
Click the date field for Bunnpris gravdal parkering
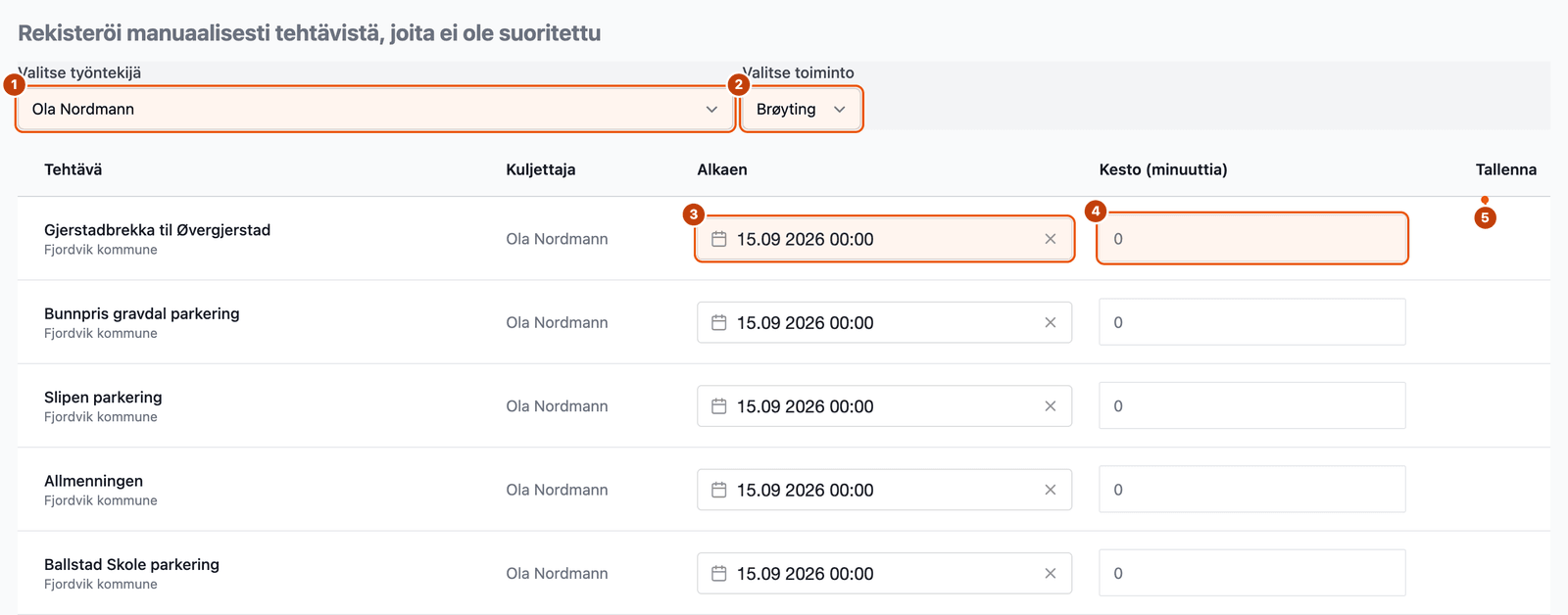[x=884, y=322]
